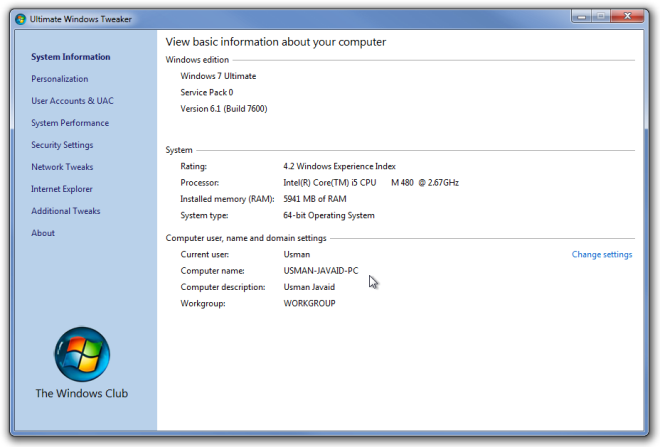
Task: Click the Service Pack 0 line
Action: pos(207,93)
